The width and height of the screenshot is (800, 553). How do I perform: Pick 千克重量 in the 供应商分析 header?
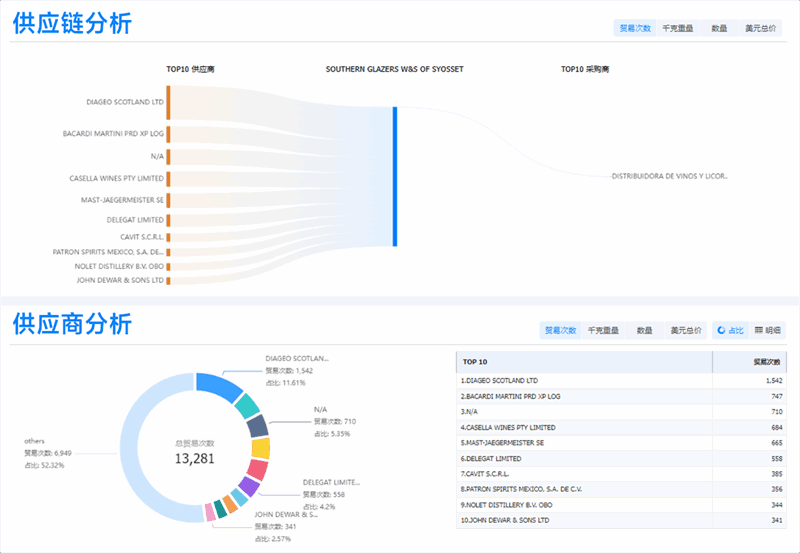tap(603, 330)
